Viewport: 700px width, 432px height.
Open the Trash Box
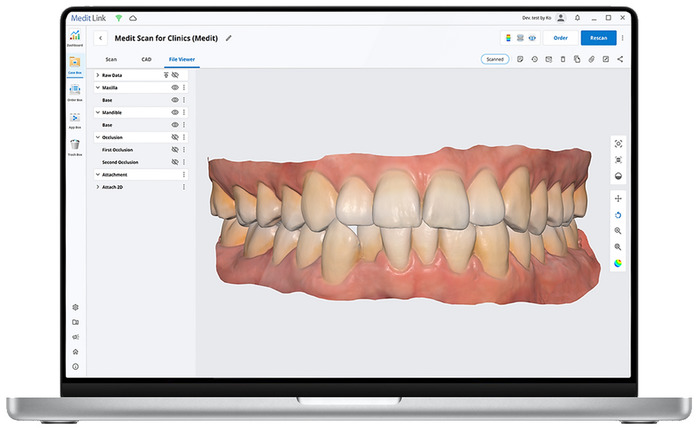tap(75, 146)
